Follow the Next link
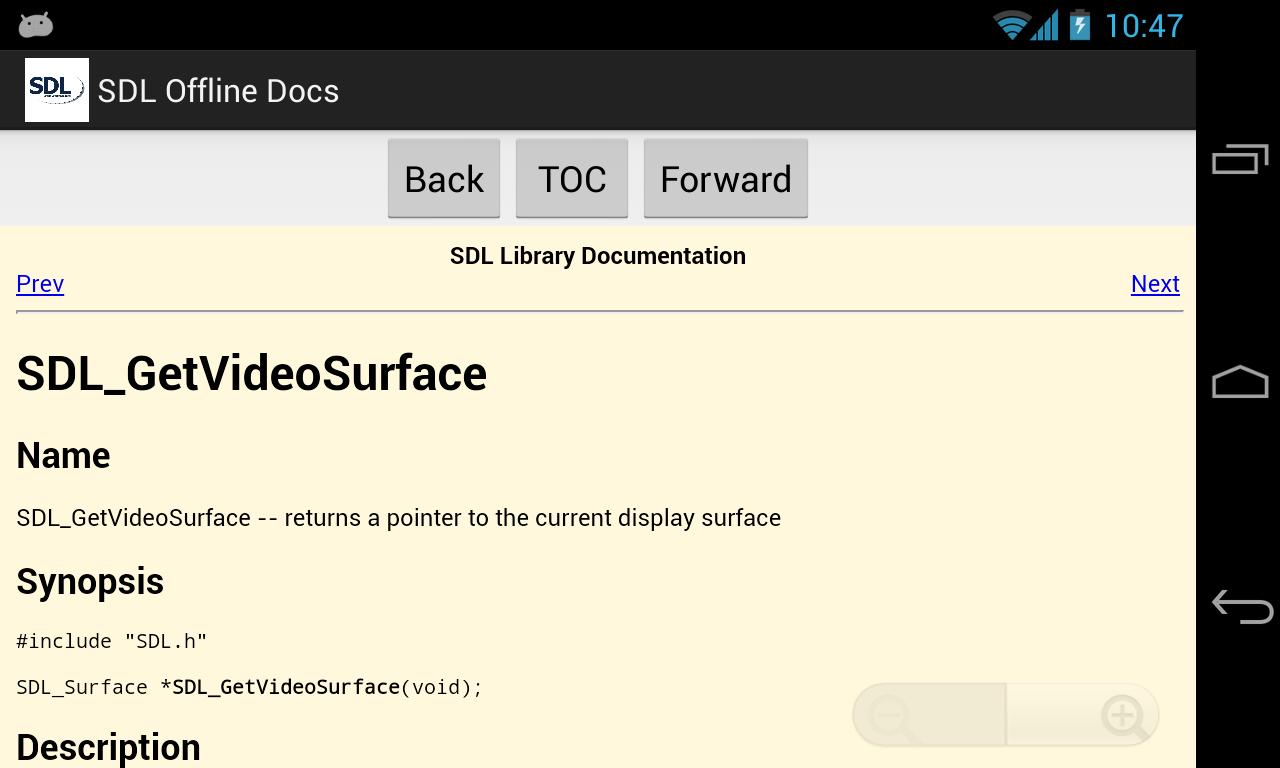The image size is (1280, 768). point(1154,284)
